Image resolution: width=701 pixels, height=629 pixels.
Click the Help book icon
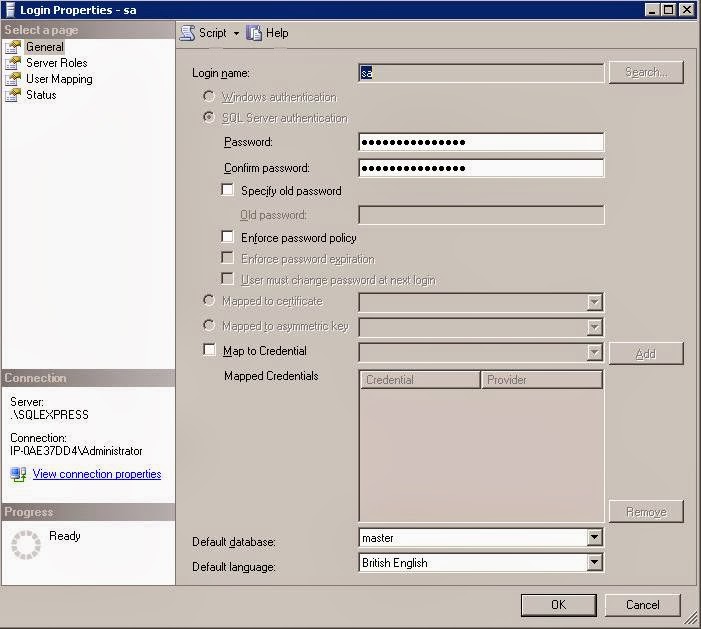254,33
